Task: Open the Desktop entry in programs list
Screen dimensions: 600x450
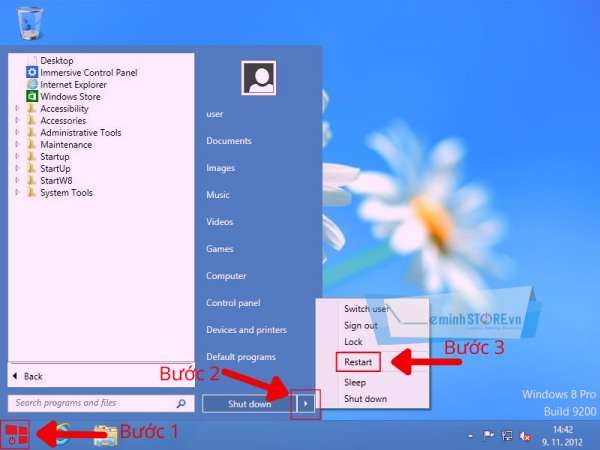Action: click(57, 60)
